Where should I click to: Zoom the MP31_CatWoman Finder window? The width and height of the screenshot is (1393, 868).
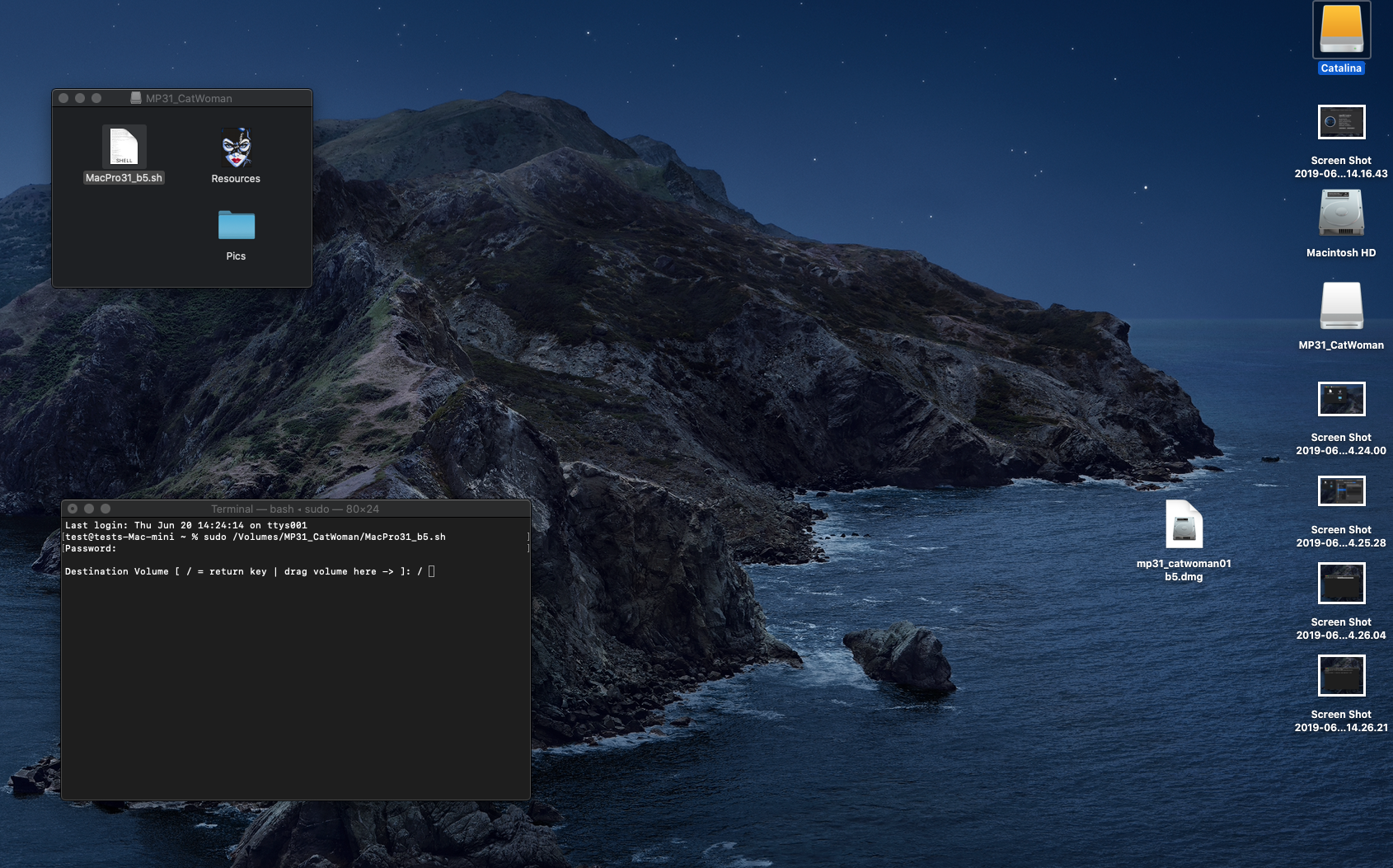click(96, 98)
